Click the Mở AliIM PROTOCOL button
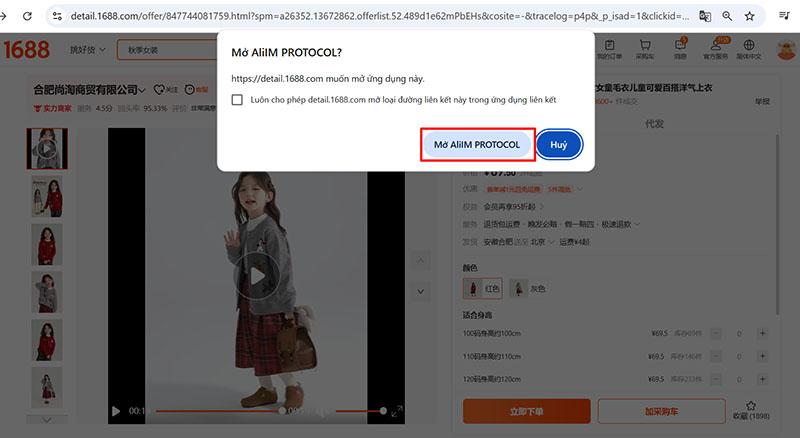 point(477,145)
